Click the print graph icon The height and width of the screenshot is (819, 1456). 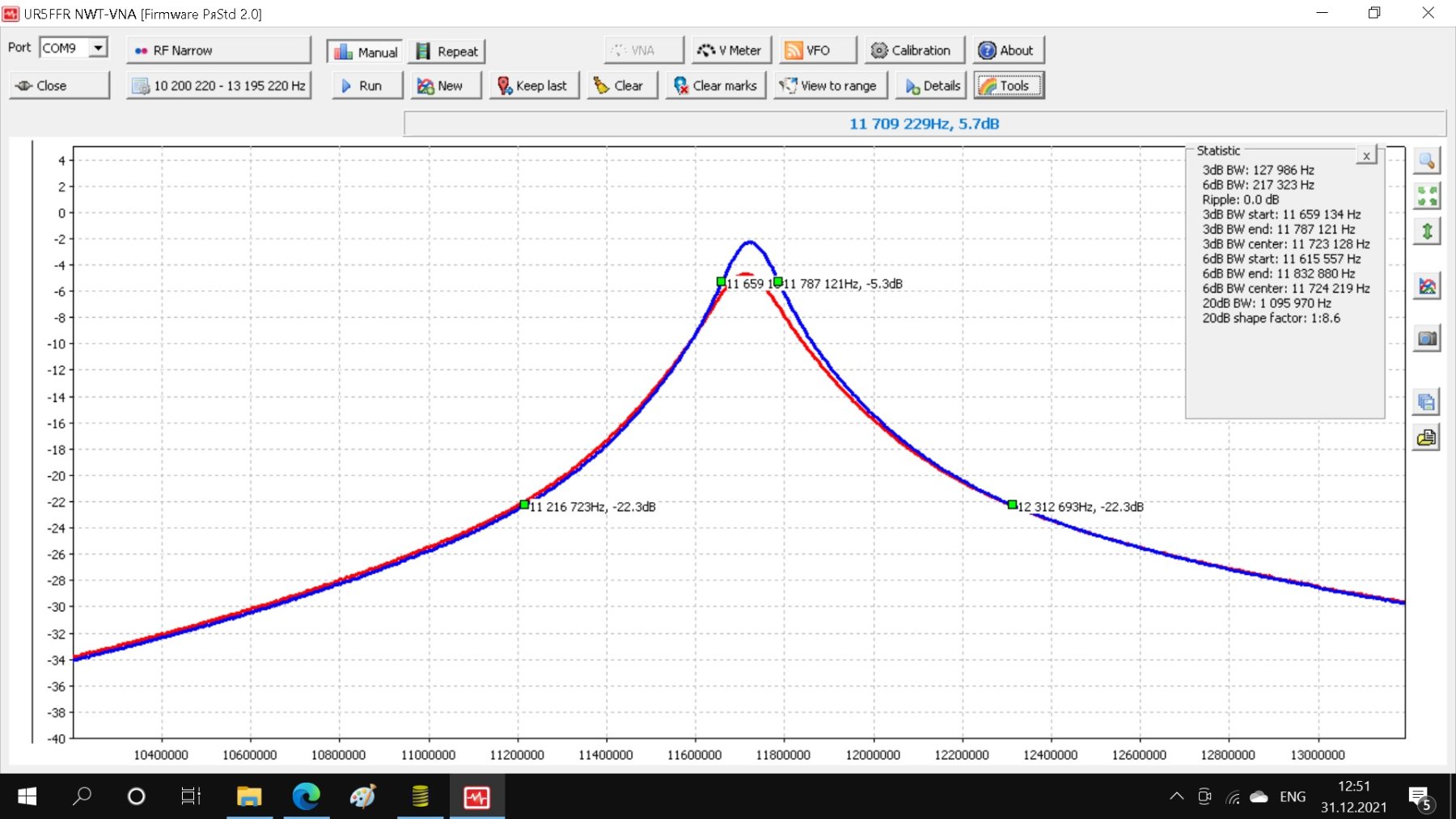[x=1426, y=437]
